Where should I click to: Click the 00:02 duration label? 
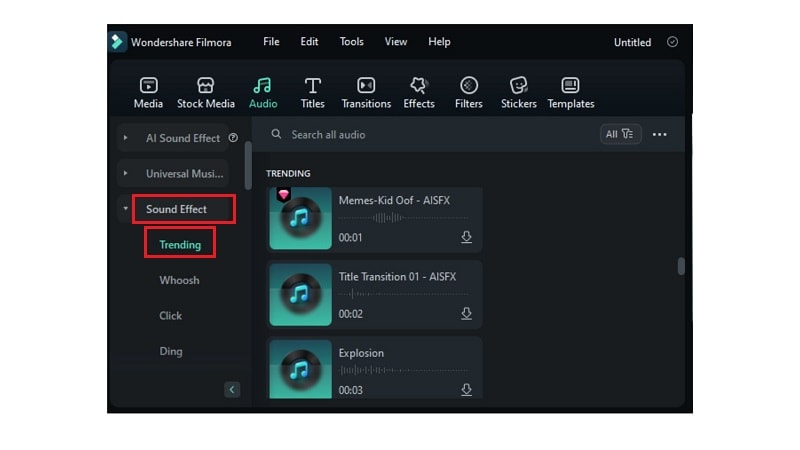(x=351, y=314)
